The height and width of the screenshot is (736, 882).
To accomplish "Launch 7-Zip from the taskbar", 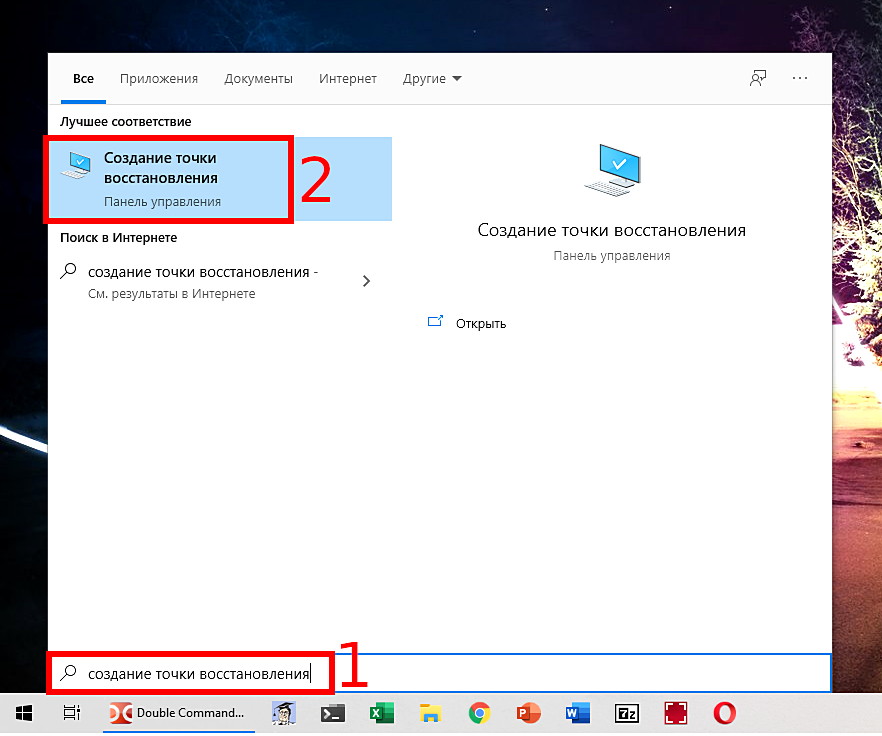I will tap(627, 713).
